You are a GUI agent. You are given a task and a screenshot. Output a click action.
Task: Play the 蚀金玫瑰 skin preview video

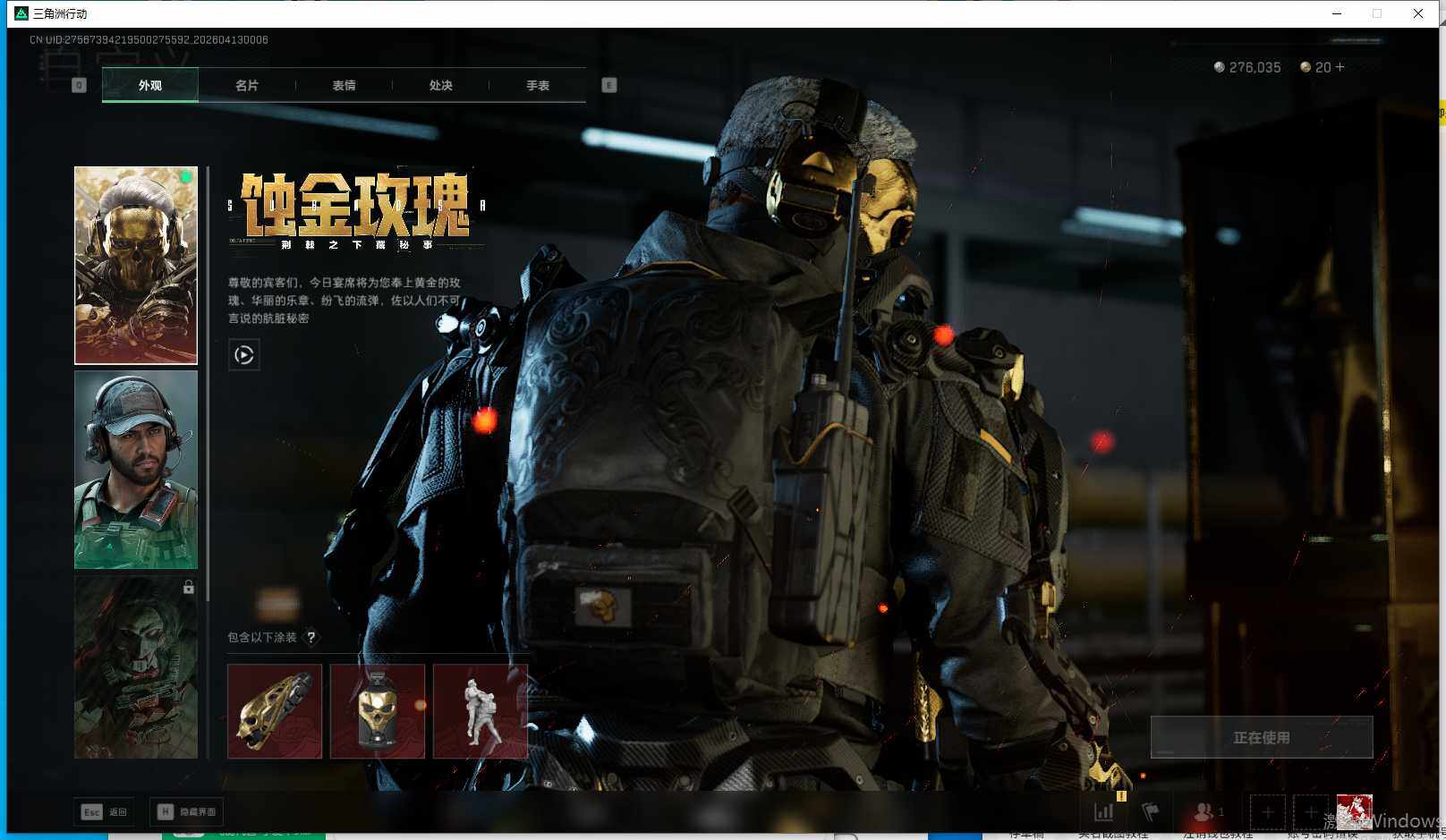click(x=244, y=355)
